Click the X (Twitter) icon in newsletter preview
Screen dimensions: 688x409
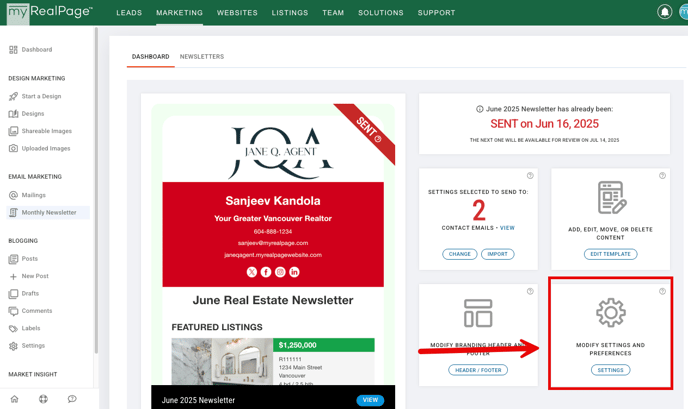click(x=251, y=272)
